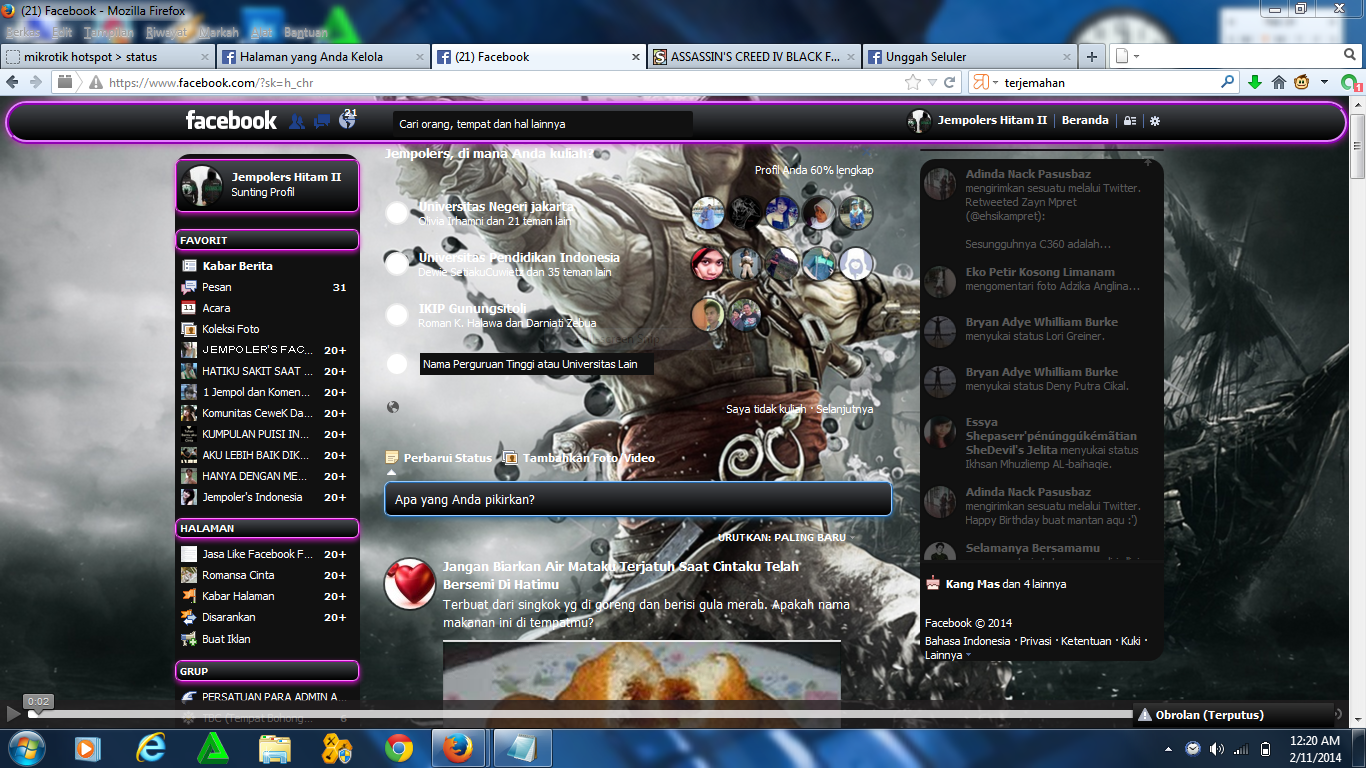Play the video overlay play button
The height and width of the screenshot is (768, 1366).
13,714
